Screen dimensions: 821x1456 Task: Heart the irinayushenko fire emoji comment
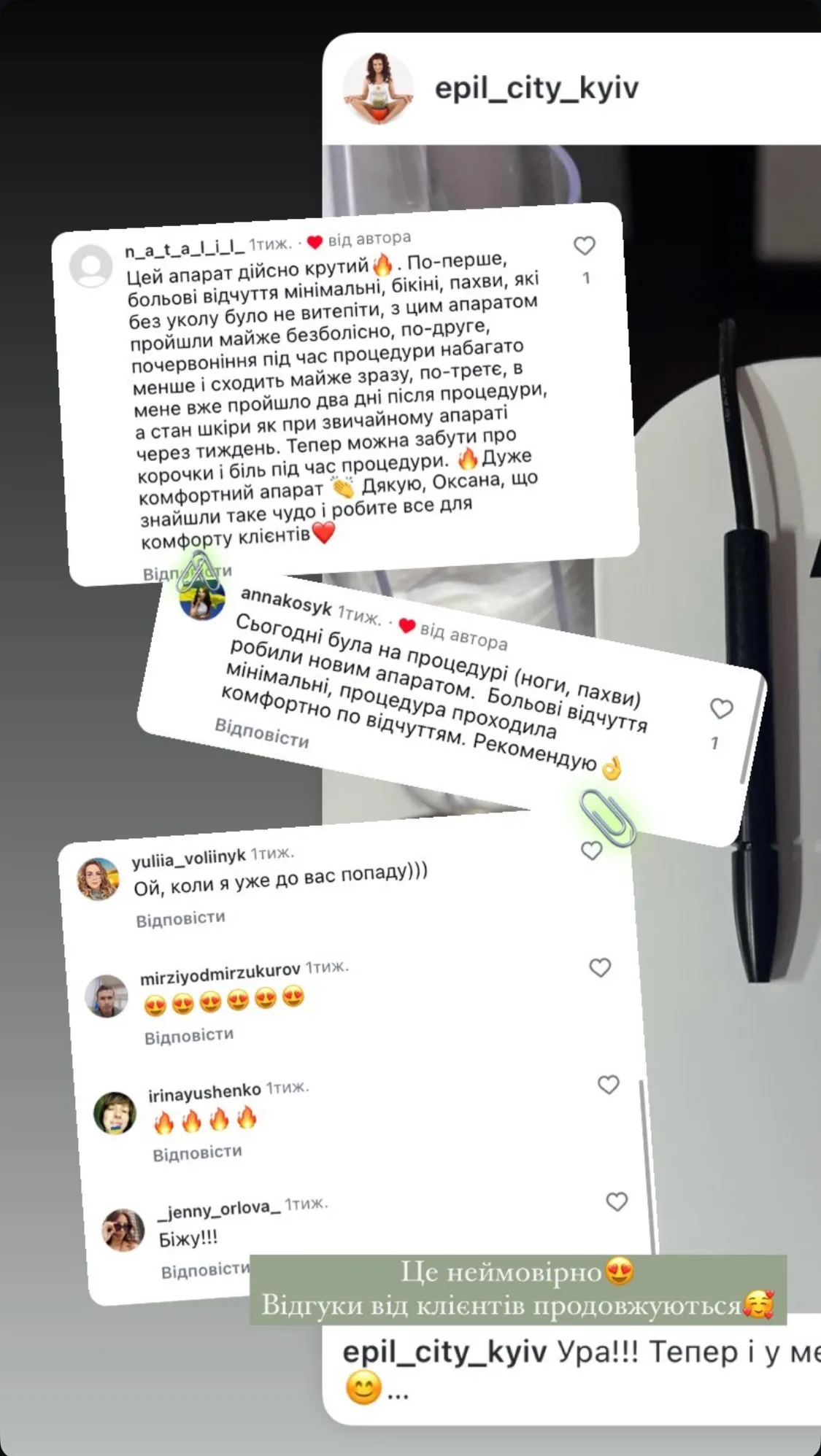click(x=608, y=1085)
